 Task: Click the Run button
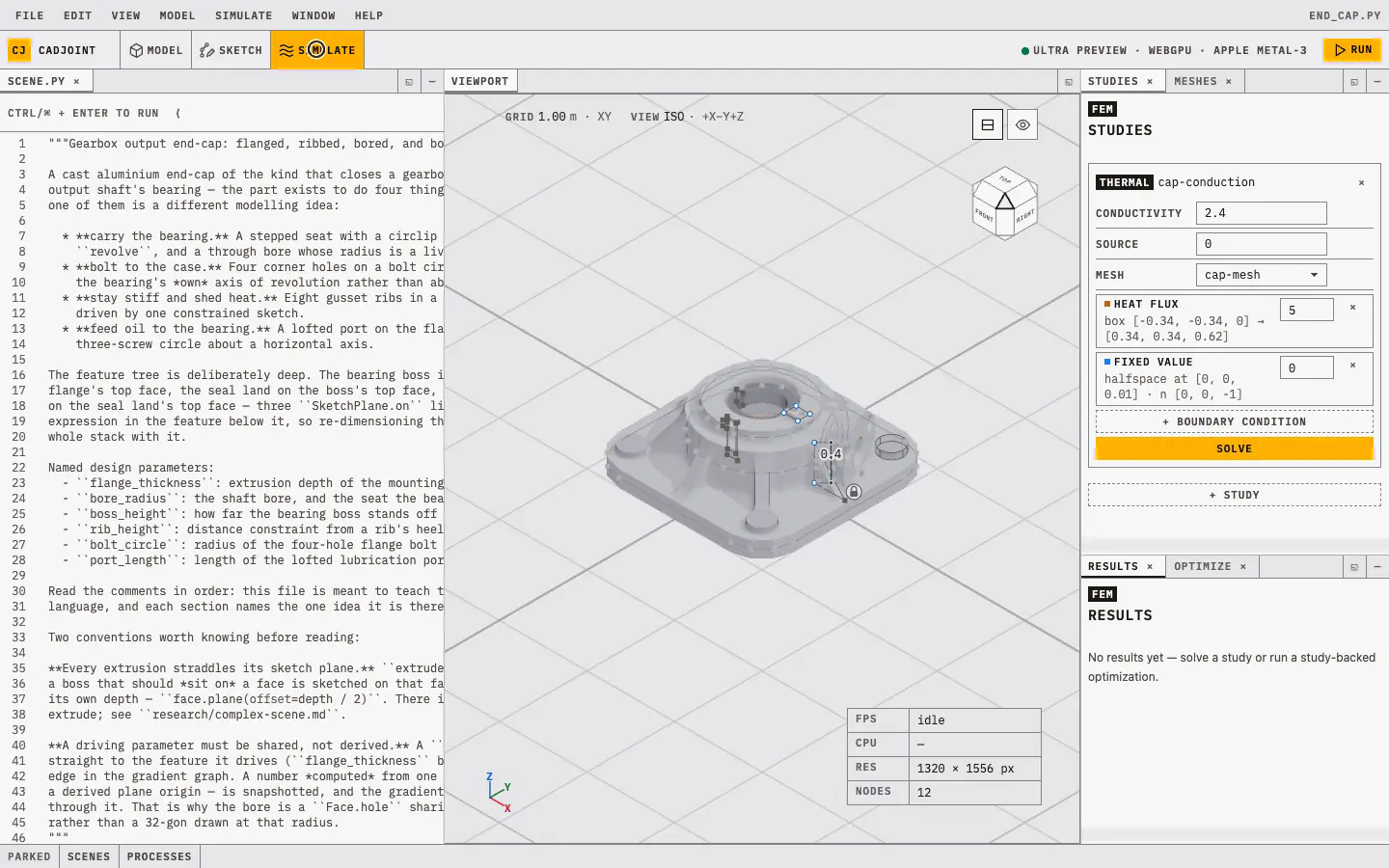pyautogui.click(x=1352, y=50)
